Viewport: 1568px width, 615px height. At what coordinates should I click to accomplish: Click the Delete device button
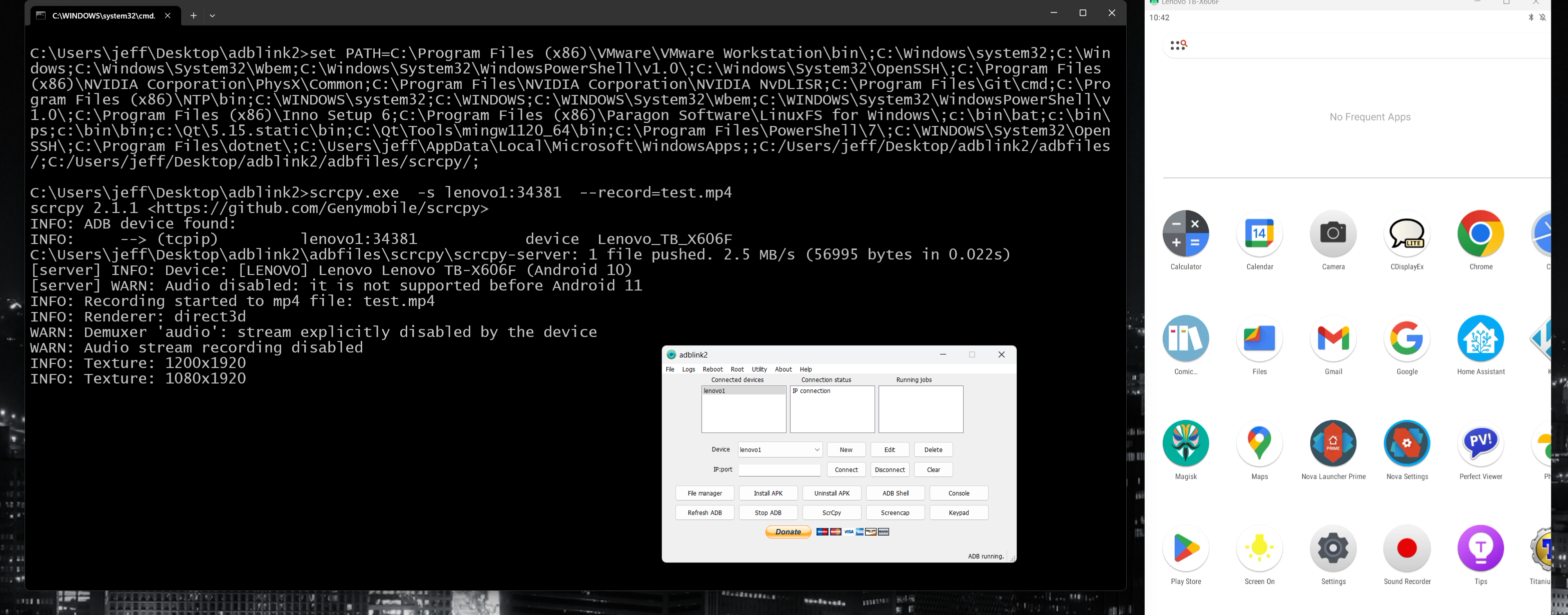point(933,449)
